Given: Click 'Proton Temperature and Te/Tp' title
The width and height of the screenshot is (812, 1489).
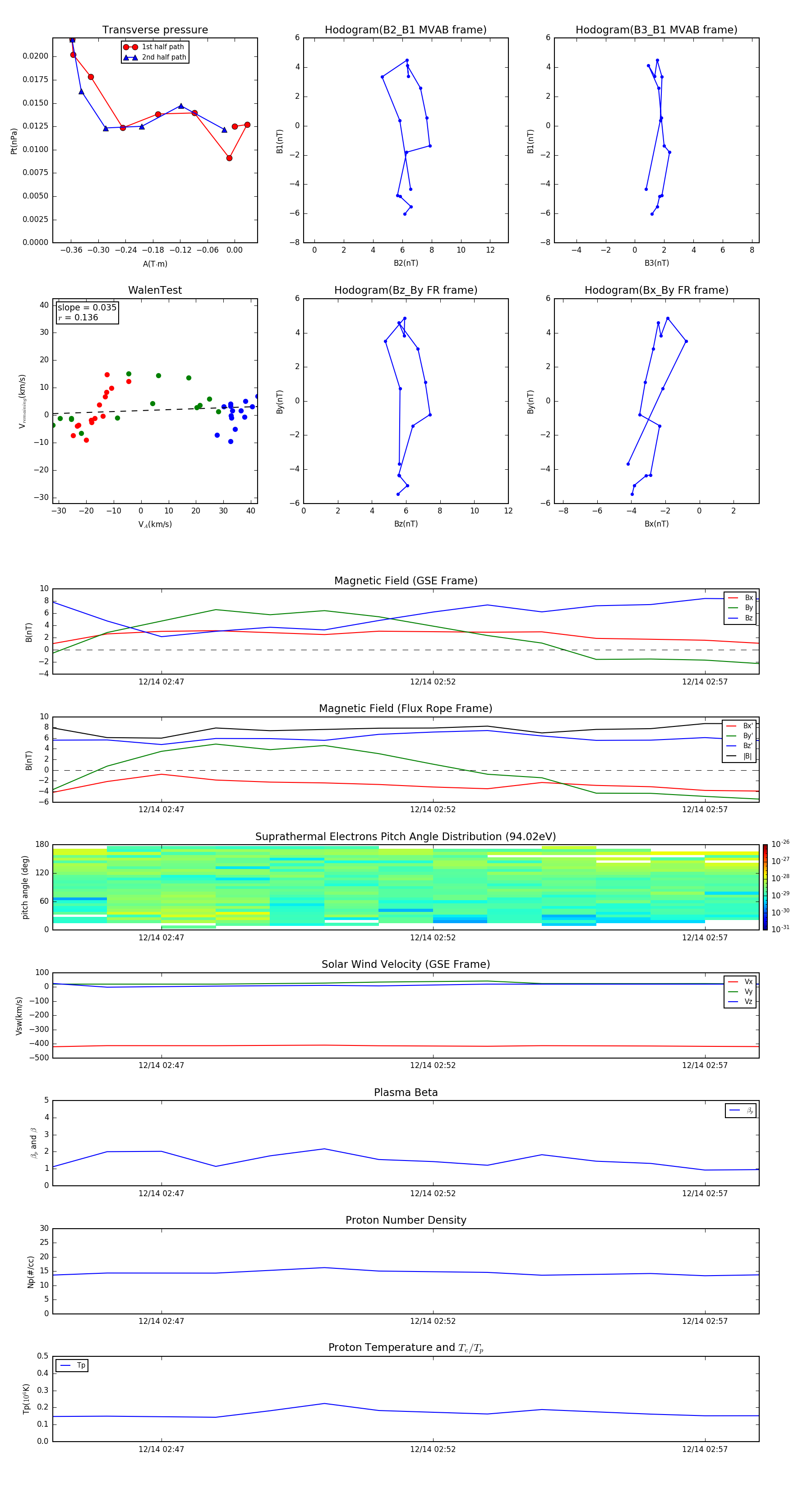Looking at the screenshot, I should tap(406, 1347).
